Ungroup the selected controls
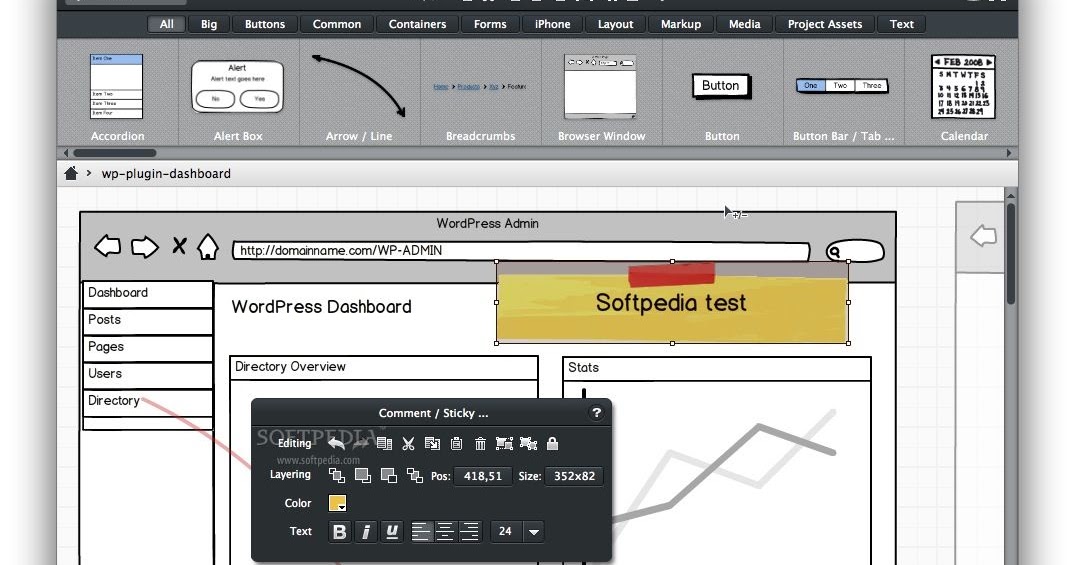This screenshot has width=1075, height=565. [x=528, y=444]
